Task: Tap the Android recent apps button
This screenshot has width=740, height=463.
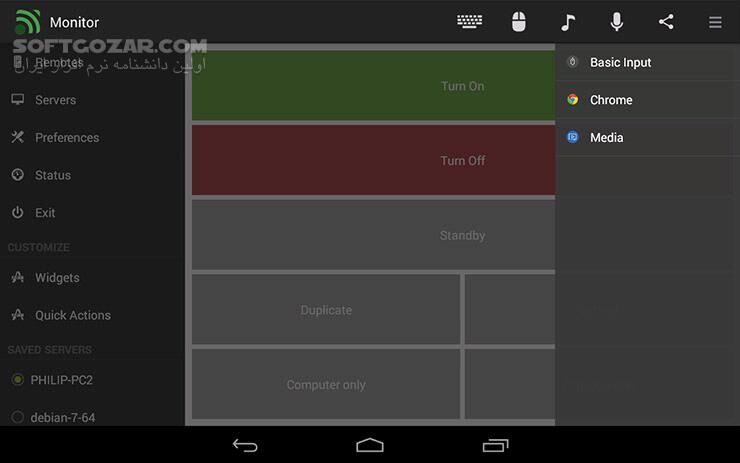Action: tap(495, 445)
